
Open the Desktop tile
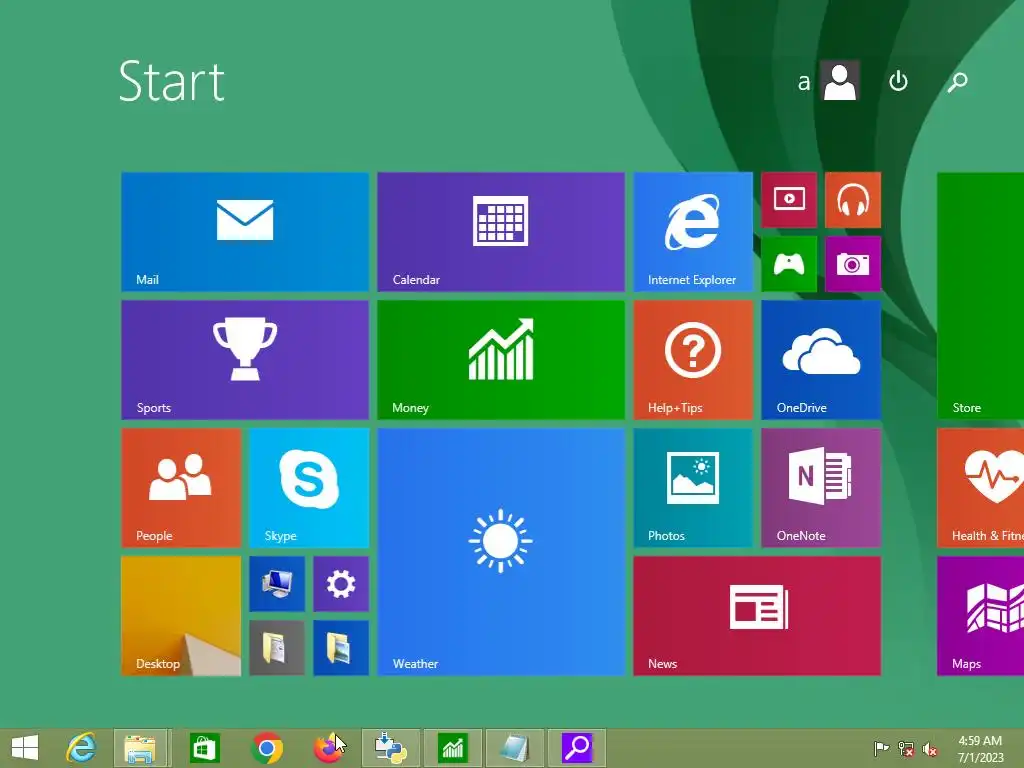[181, 616]
